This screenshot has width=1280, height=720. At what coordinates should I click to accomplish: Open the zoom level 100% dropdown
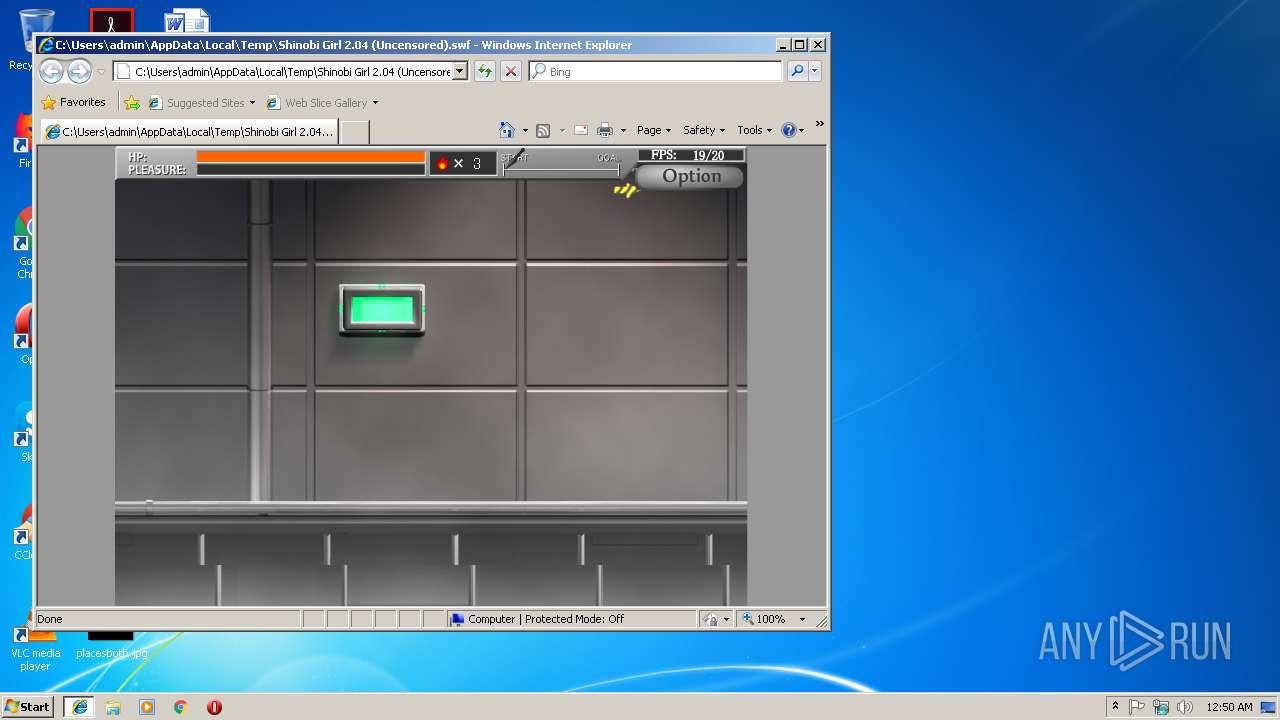tap(801, 619)
